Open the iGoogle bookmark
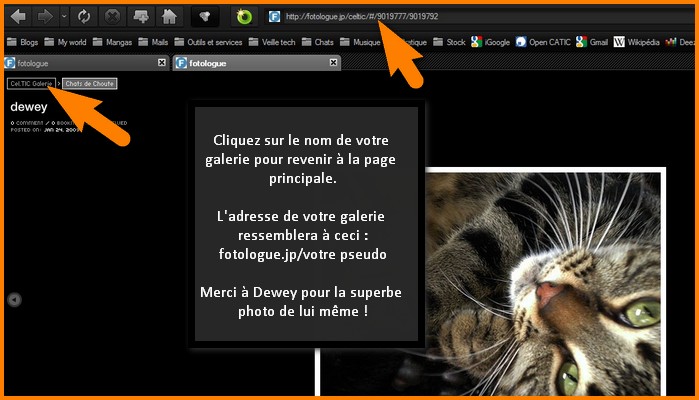 (x=490, y=42)
